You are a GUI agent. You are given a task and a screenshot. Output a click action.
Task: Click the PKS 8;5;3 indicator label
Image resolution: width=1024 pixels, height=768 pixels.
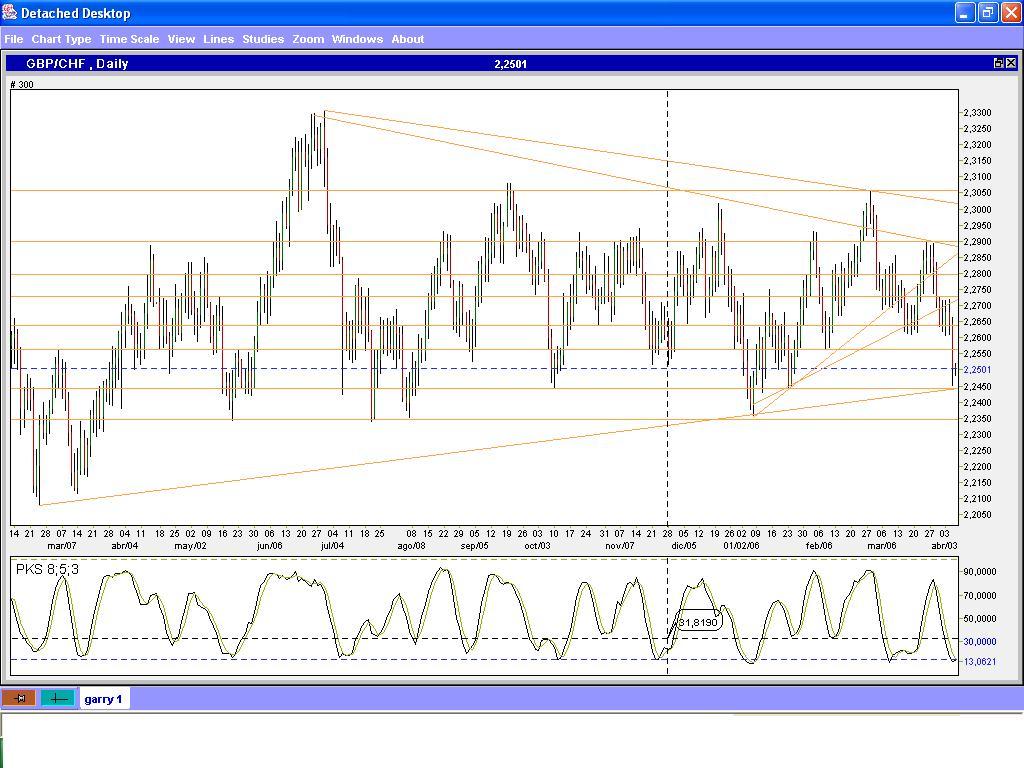pyautogui.click(x=47, y=569)
